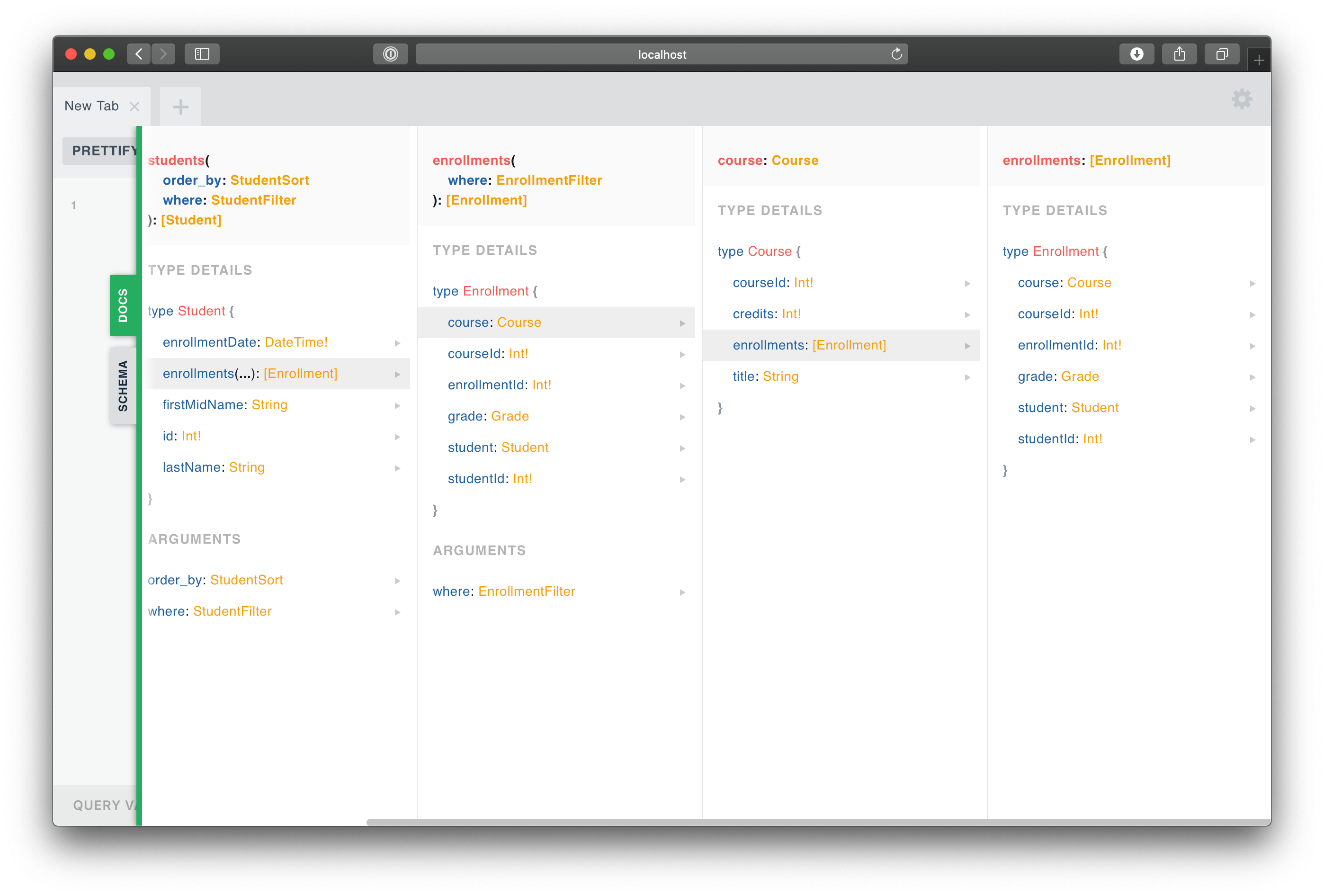This screenshot has width=1324, height=896.
Task: Click the 1Password extension icon
Action: pos(390,54)
